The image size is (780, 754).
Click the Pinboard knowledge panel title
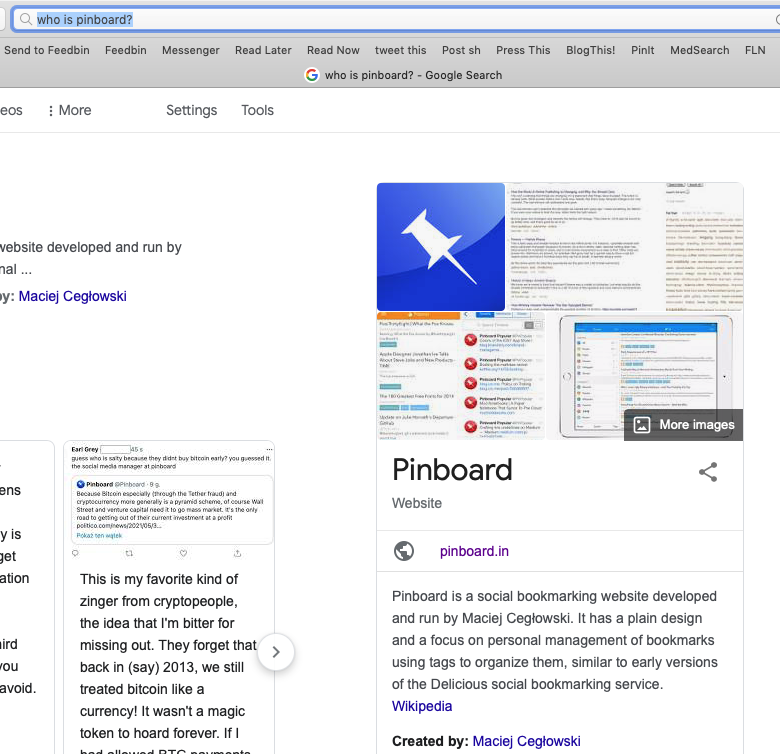[x=452, y=470]
